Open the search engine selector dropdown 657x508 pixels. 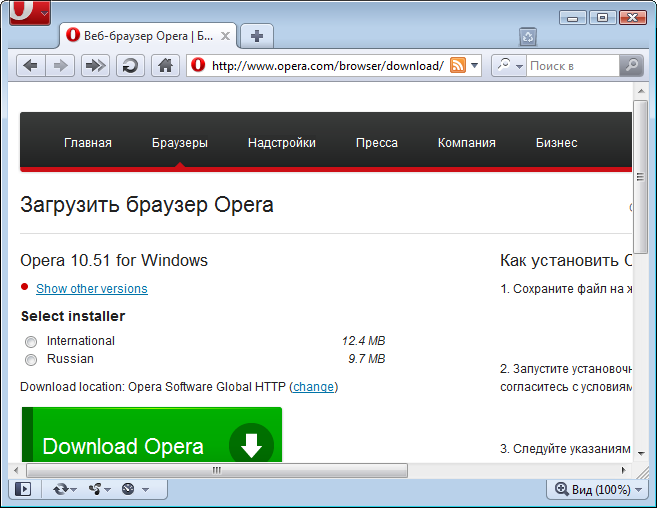tap(509, 65)
